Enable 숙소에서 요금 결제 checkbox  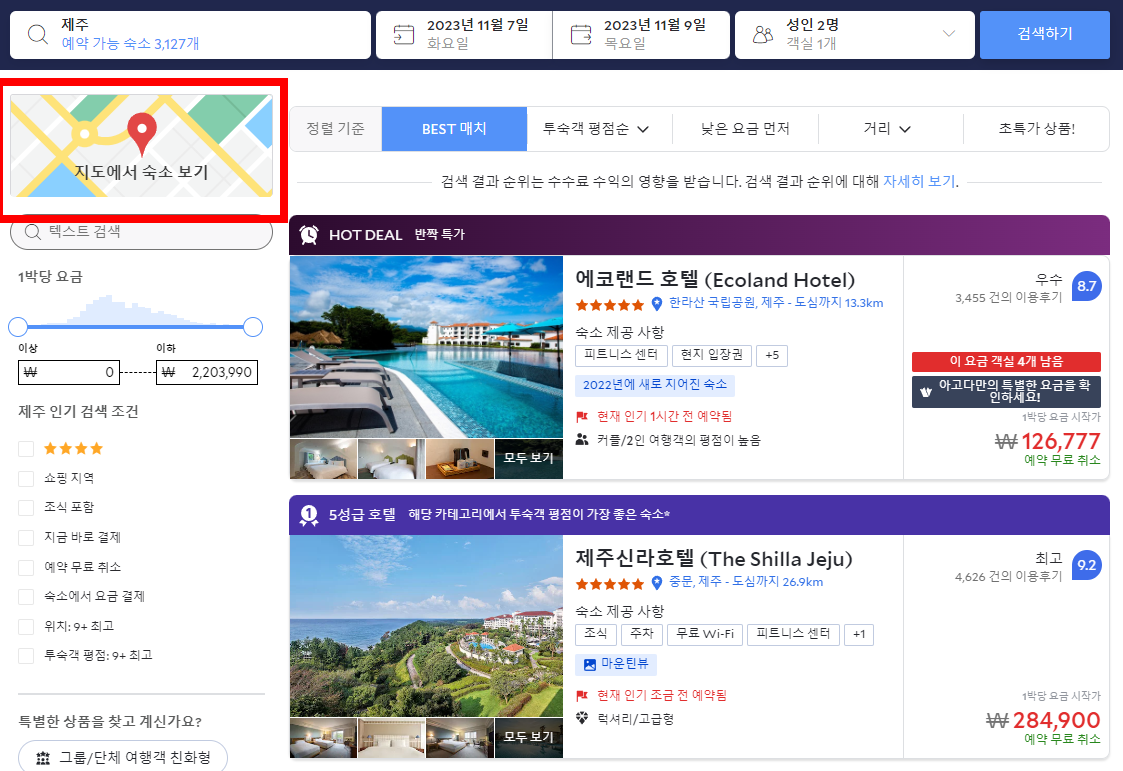pyautogui.click(x=26, y=597)
